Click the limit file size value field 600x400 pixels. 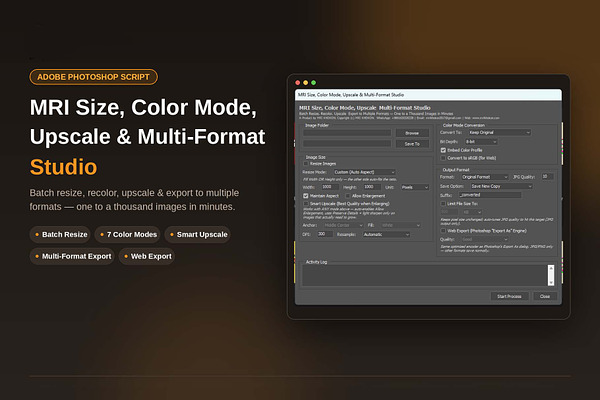click(450, 212)
